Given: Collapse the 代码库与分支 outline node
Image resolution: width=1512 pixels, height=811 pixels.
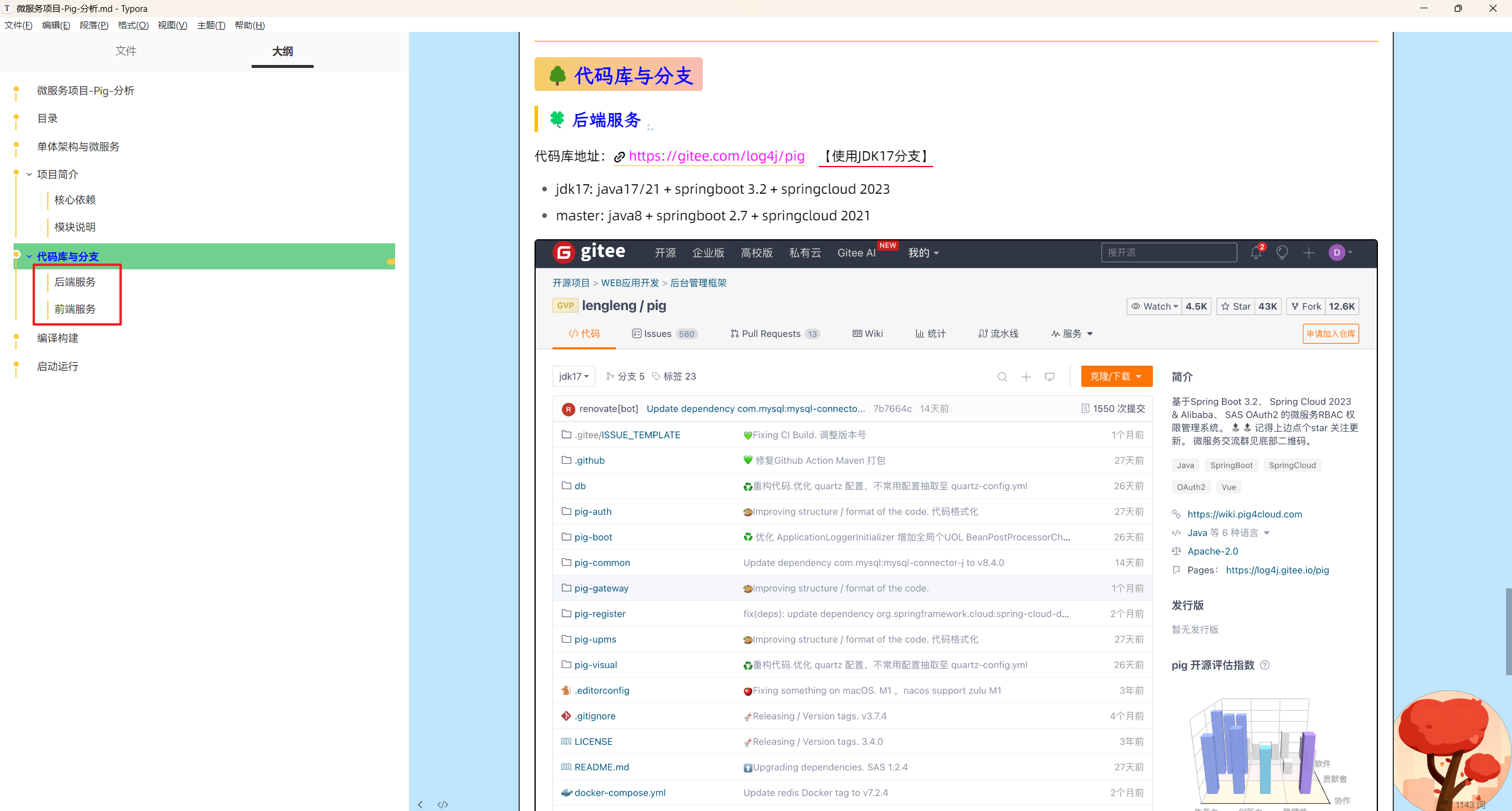Looking at the screenshot, I should tap(29, 256).
